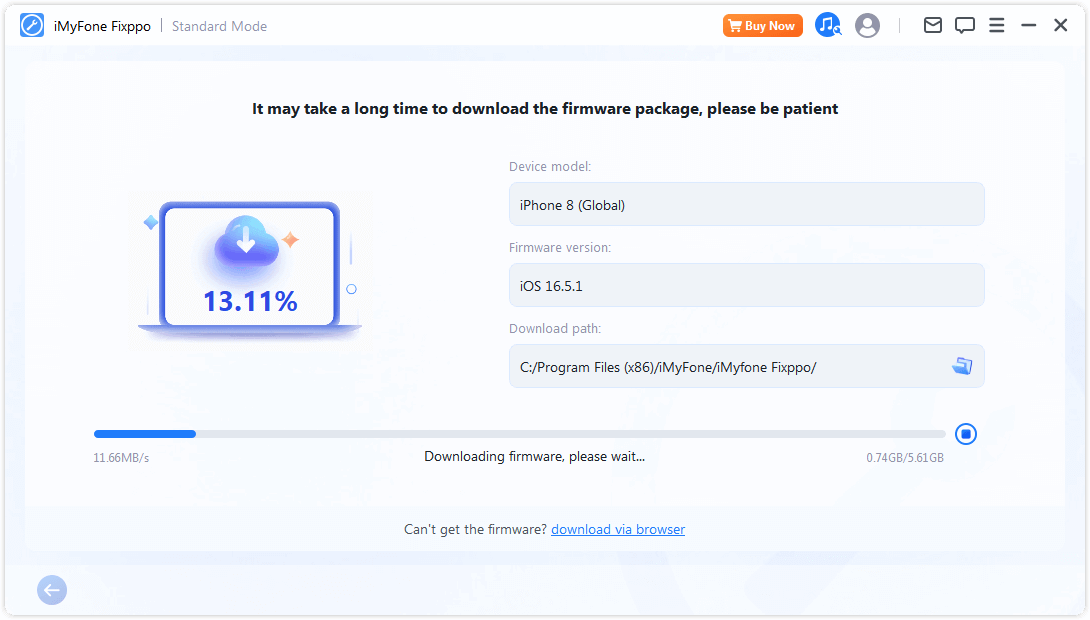Click the Buy Now button

click(x=762, y=26)
